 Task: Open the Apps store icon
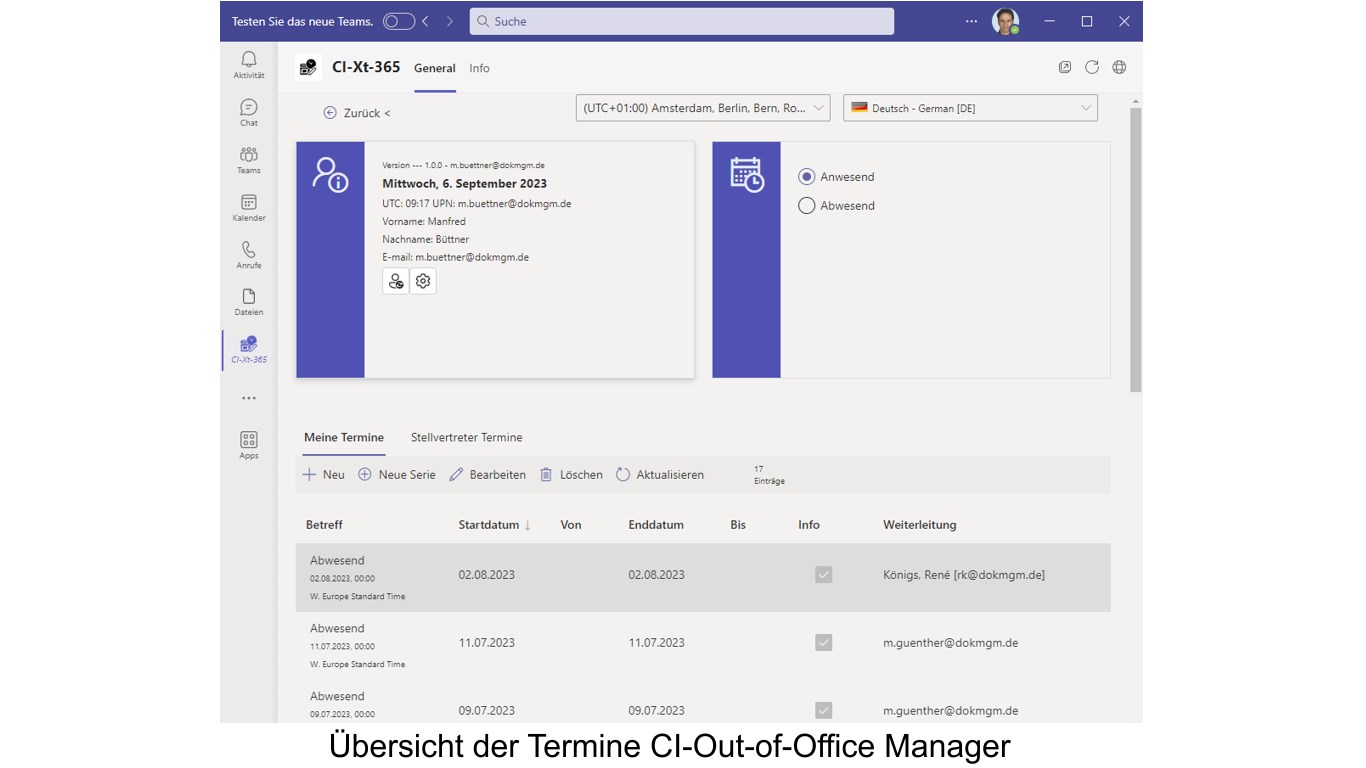tap(249, 445)
